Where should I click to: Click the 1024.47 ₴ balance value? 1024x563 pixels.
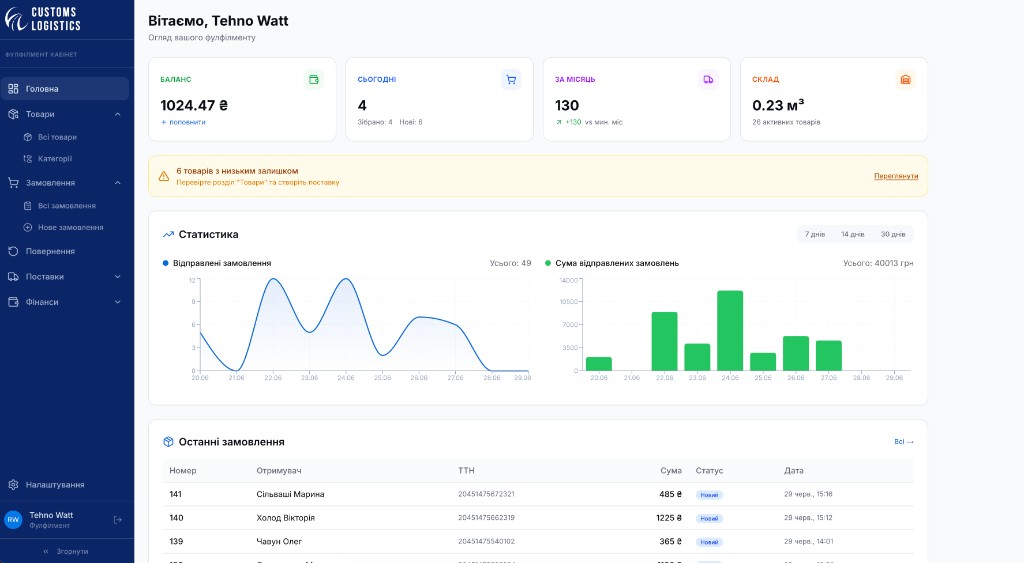(194, 105)
